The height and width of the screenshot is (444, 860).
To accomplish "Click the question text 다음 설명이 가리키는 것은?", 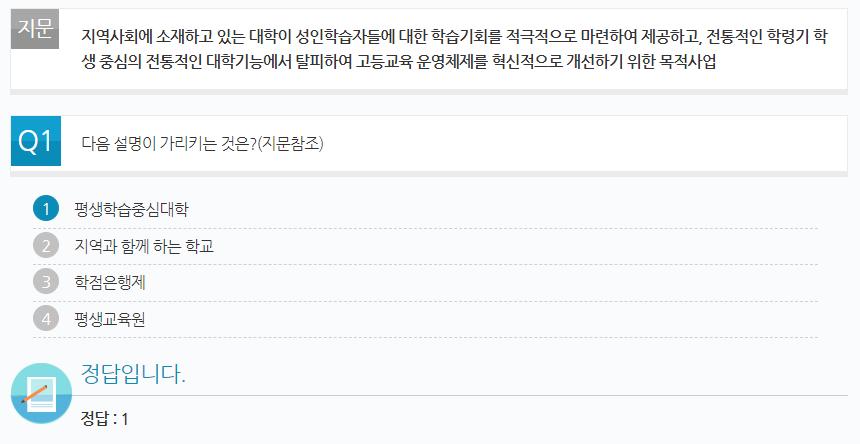I will tap(169, 144).
